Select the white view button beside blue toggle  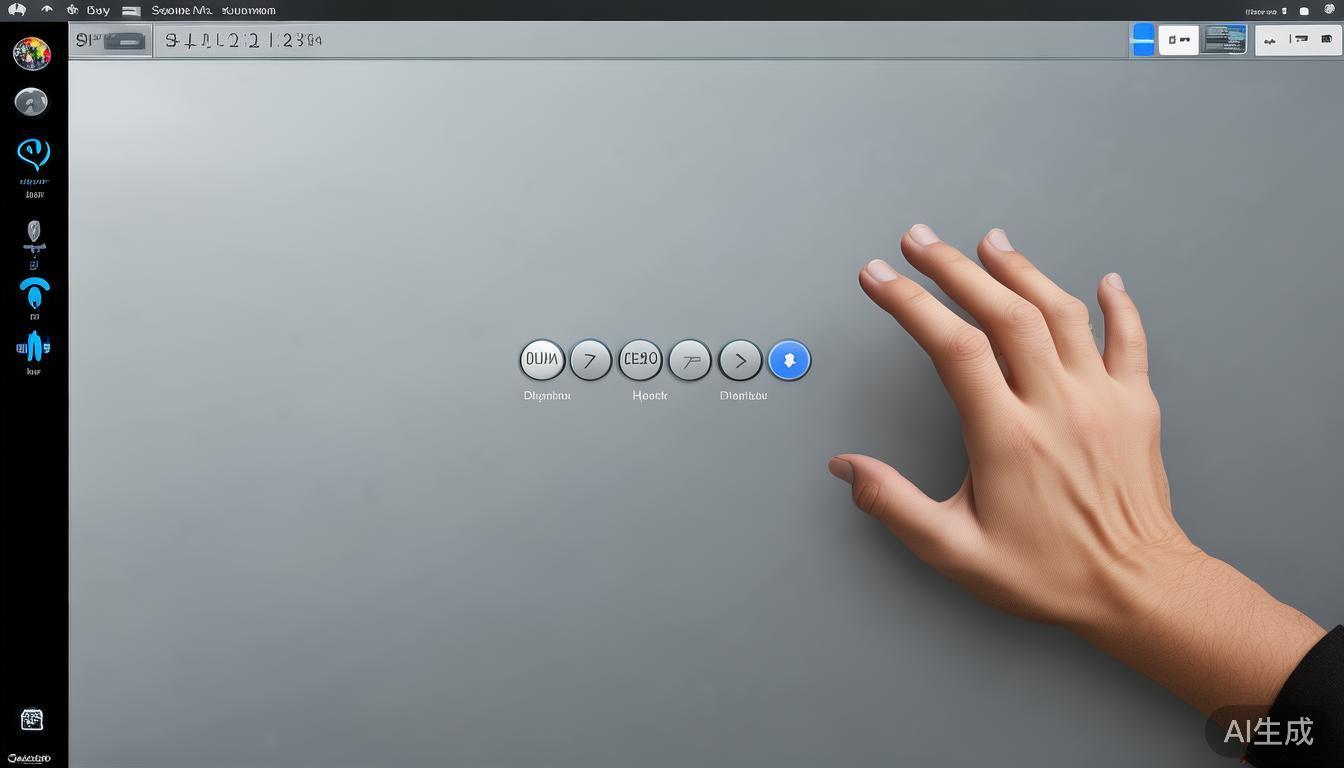1178,40
